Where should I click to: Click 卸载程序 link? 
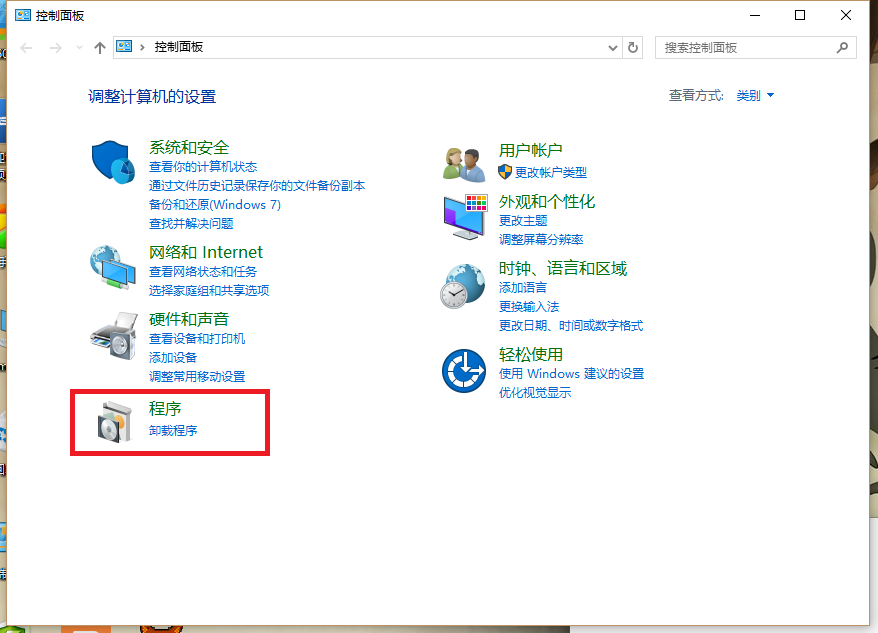[x=173, y=431]
